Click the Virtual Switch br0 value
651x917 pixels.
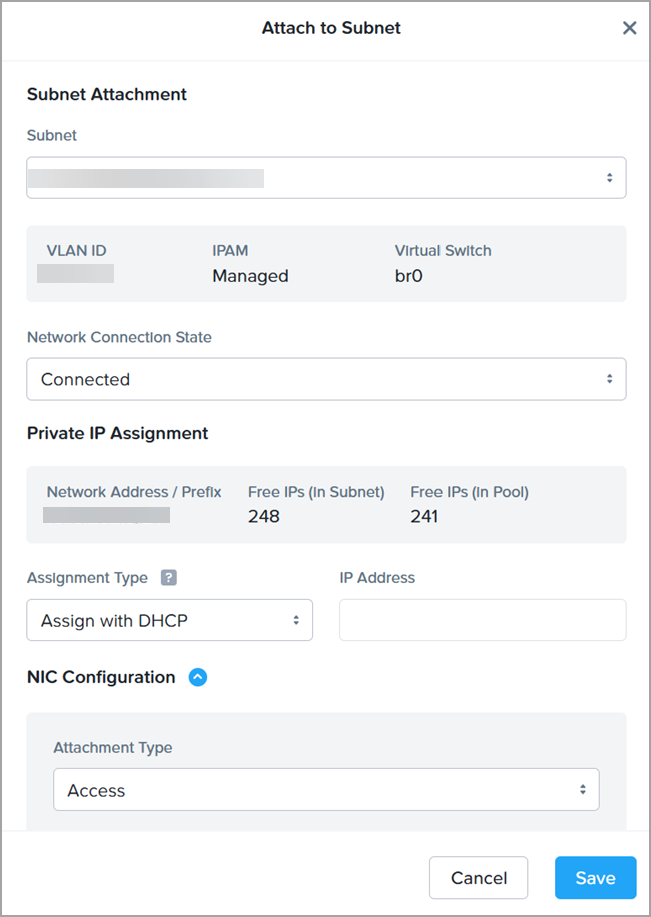click(409, 276)
